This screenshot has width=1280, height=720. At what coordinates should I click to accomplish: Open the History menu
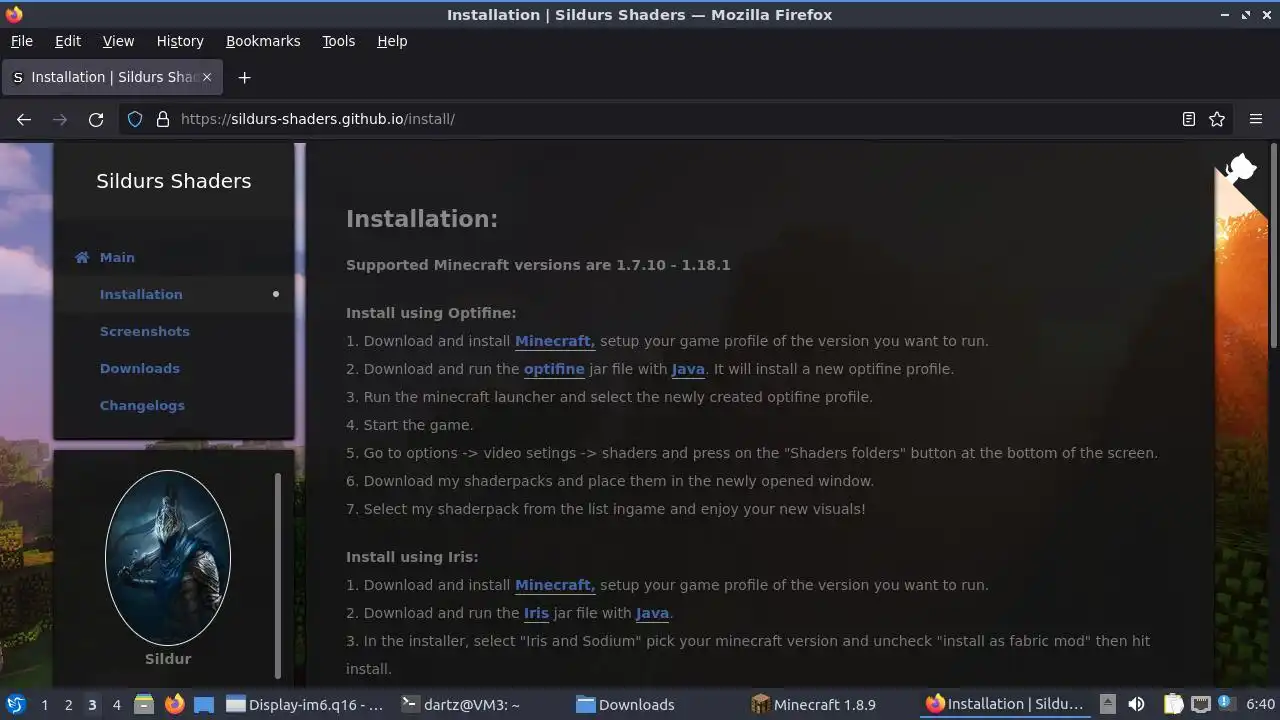click(180, 41)
